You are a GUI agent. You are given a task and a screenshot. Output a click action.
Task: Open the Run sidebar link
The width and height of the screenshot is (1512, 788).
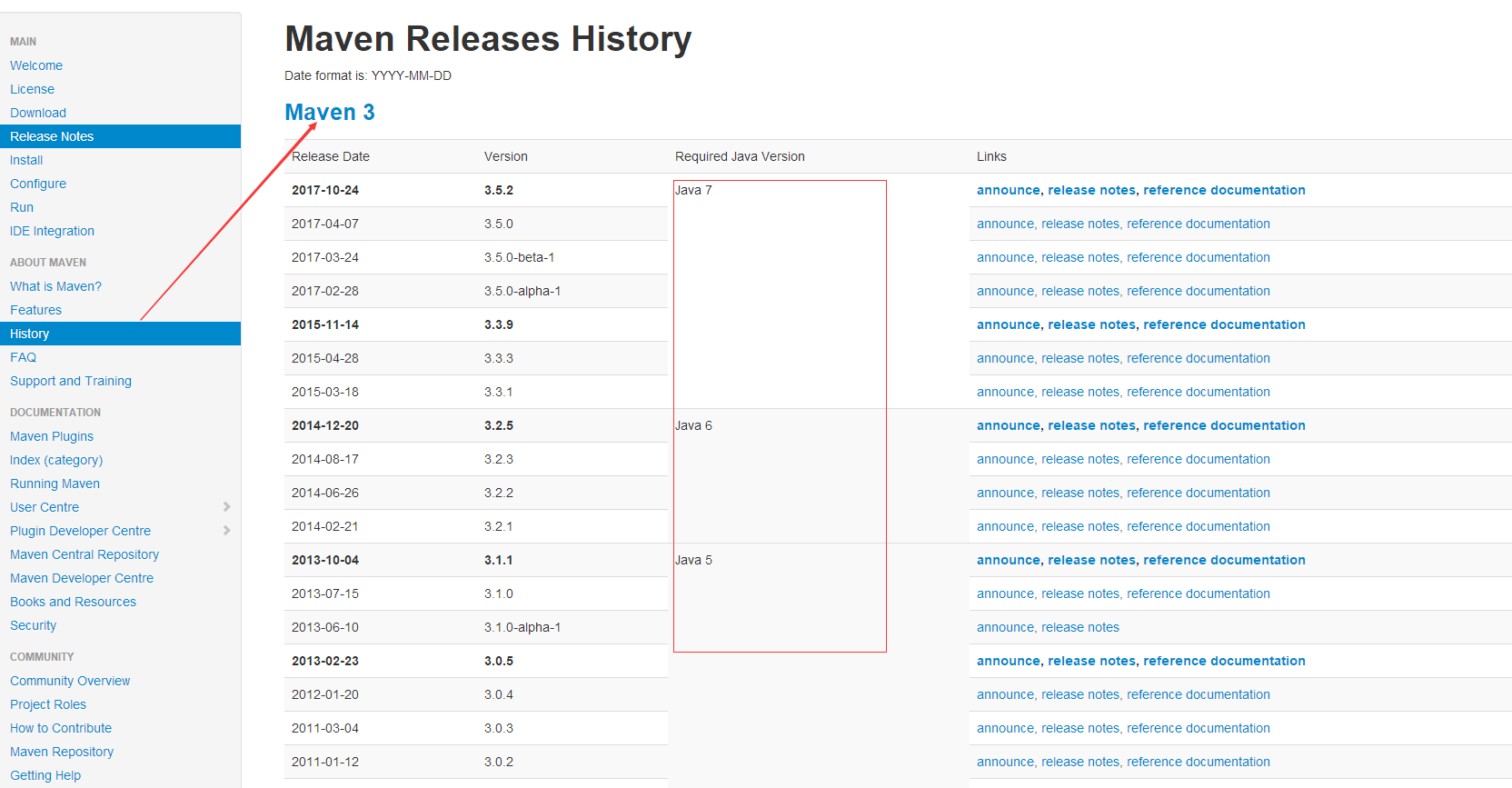[22, 207]
